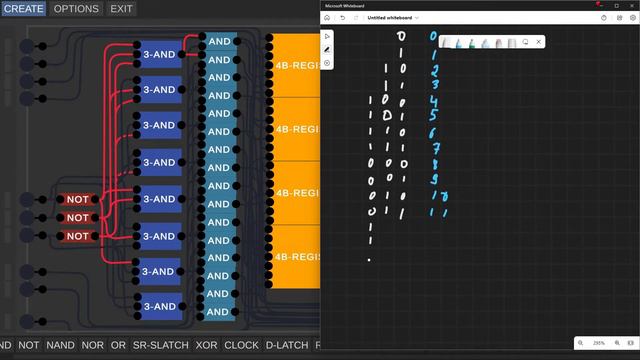This screenshot has height=360, width=640.
Task: Toggle the input feeding the middle NOT gate
Action: pos(27,218)
